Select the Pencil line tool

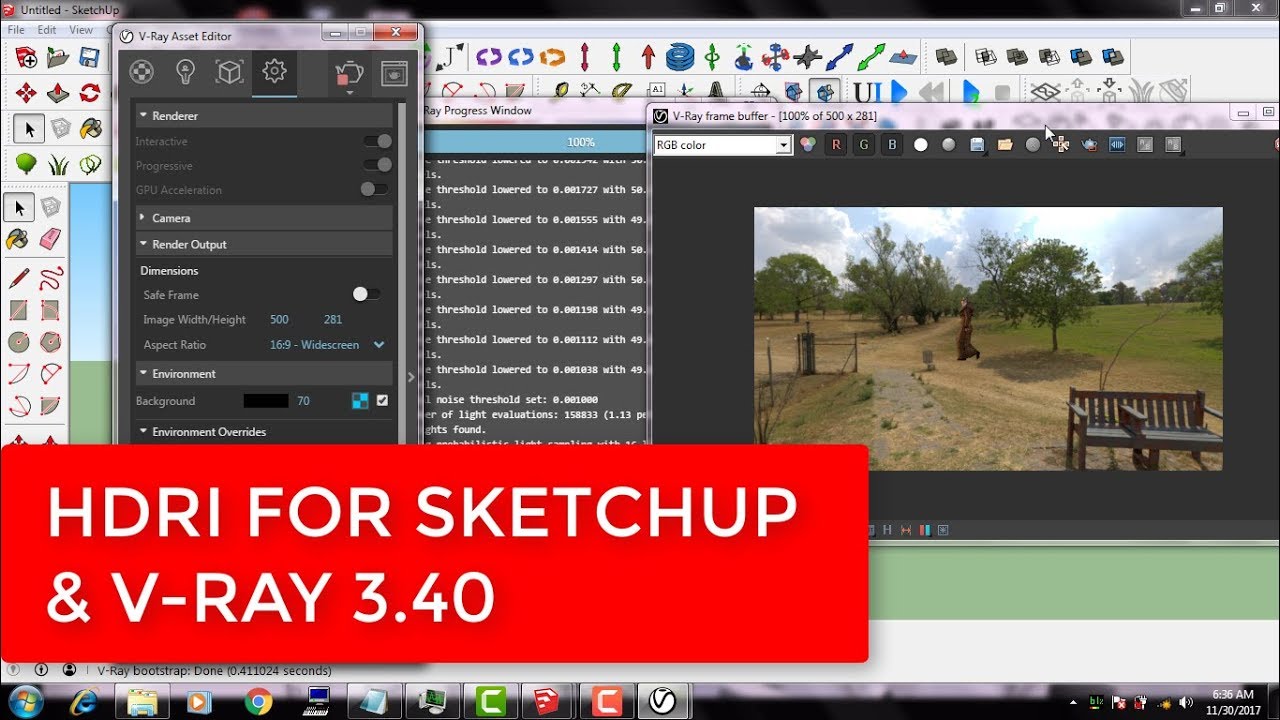pos(19,278)
